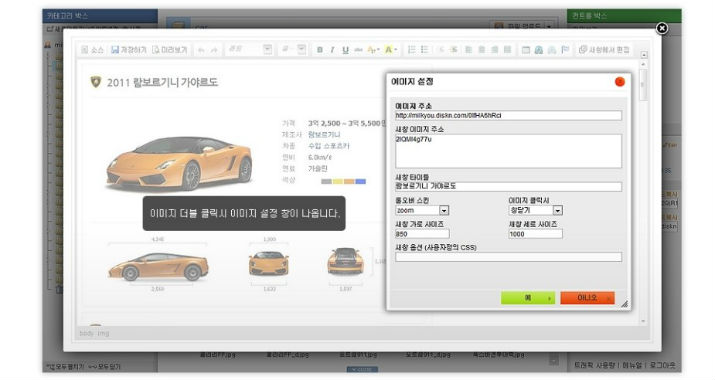Viewport: 715px width, 380px height.
Task: Click the 새창 가로 사이즈 field with 850
Action: click(422, 234)
